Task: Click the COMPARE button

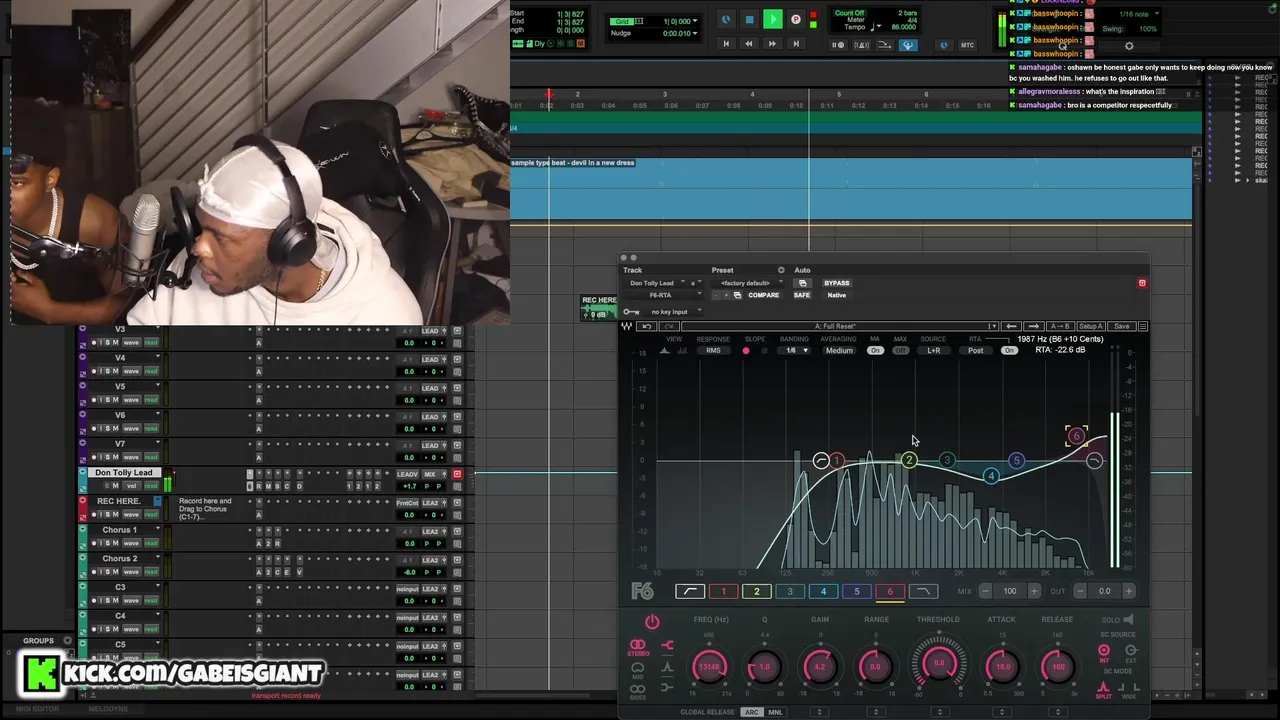Action: [x=763, y=295]
